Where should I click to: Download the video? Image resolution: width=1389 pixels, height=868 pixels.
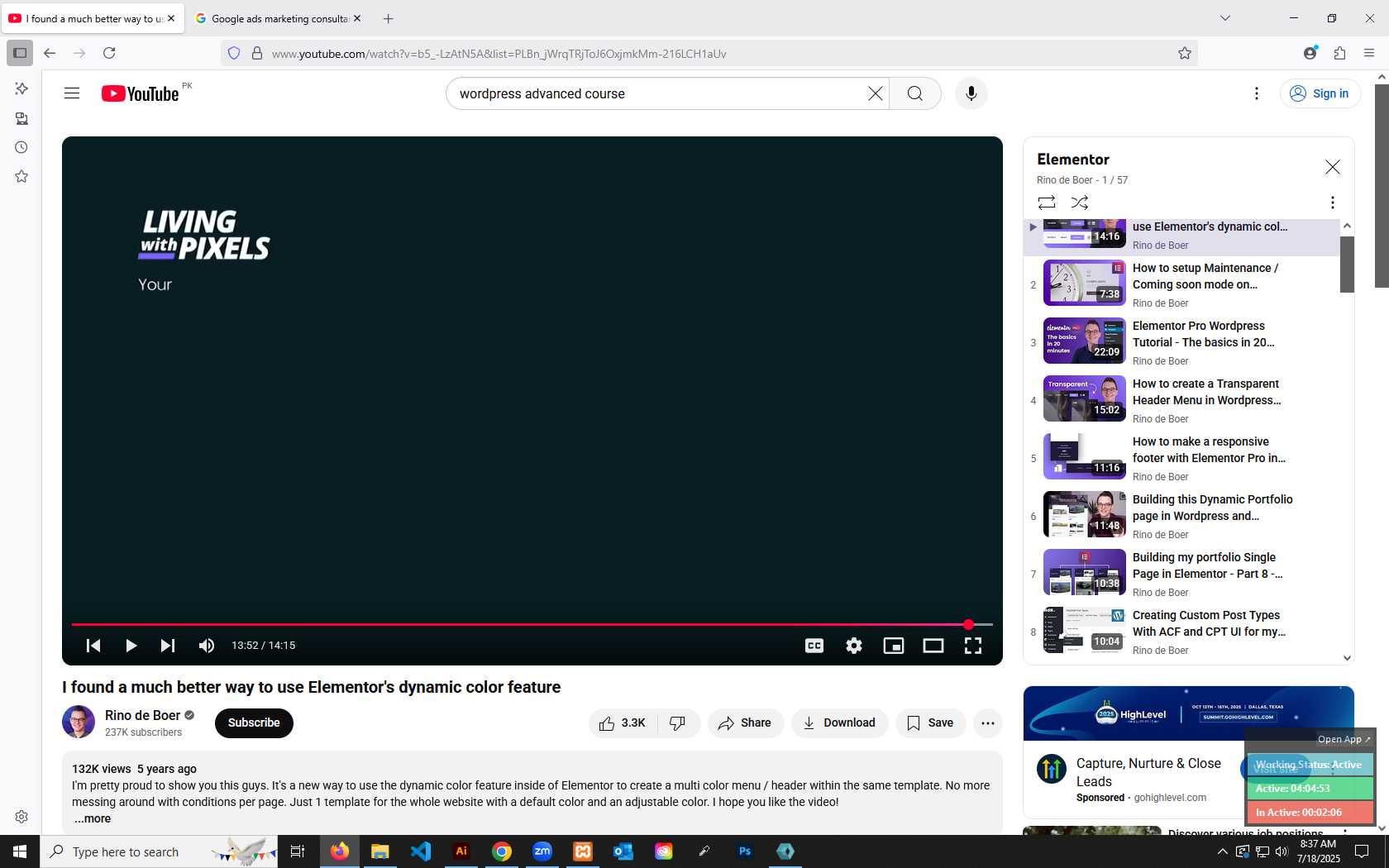(x=839, y=723)
